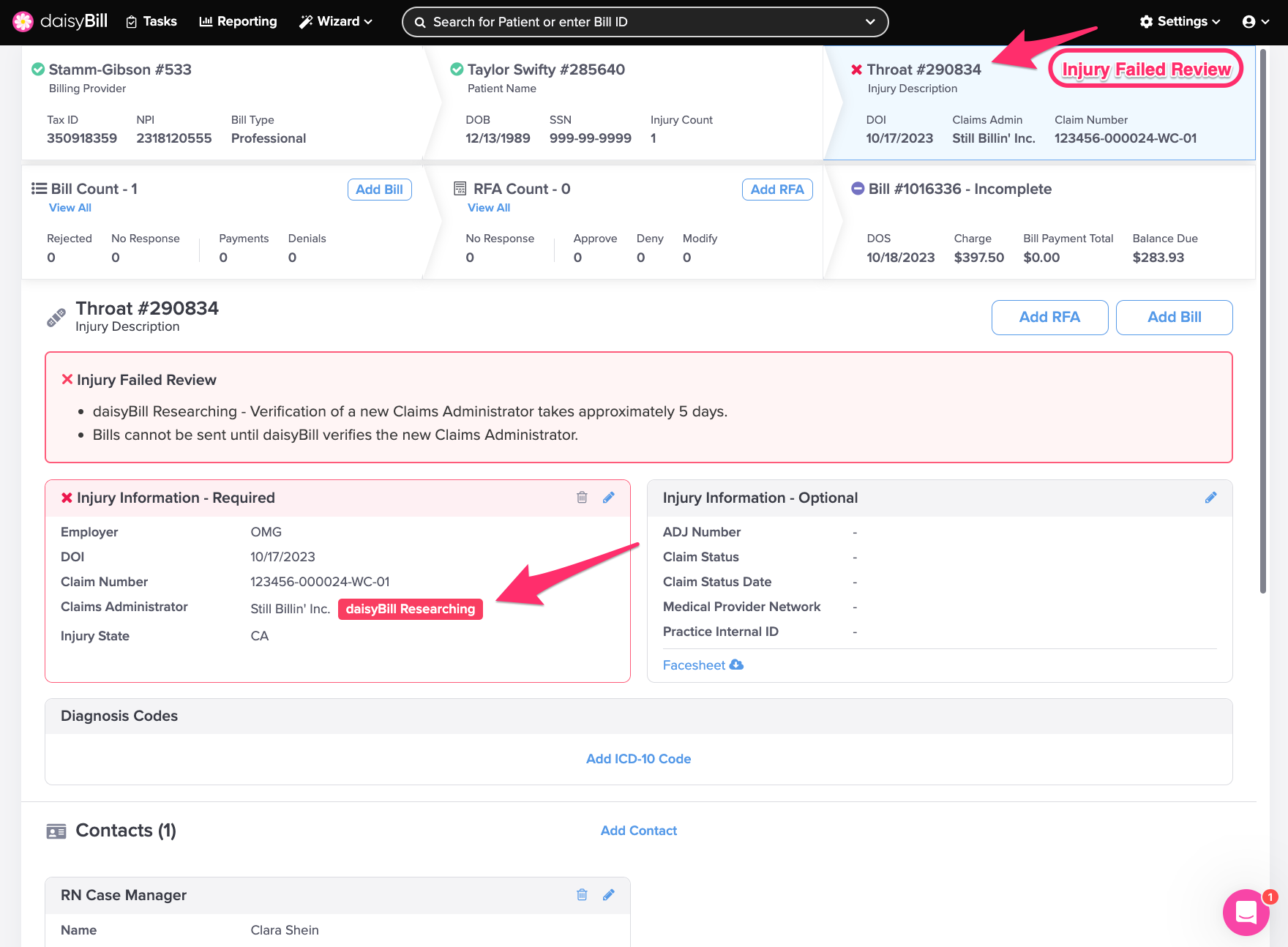Image resolution: width=1288 pixels, height=947 pixels.
Task: Go to the Tasks page
Action: tap(151, 22)
